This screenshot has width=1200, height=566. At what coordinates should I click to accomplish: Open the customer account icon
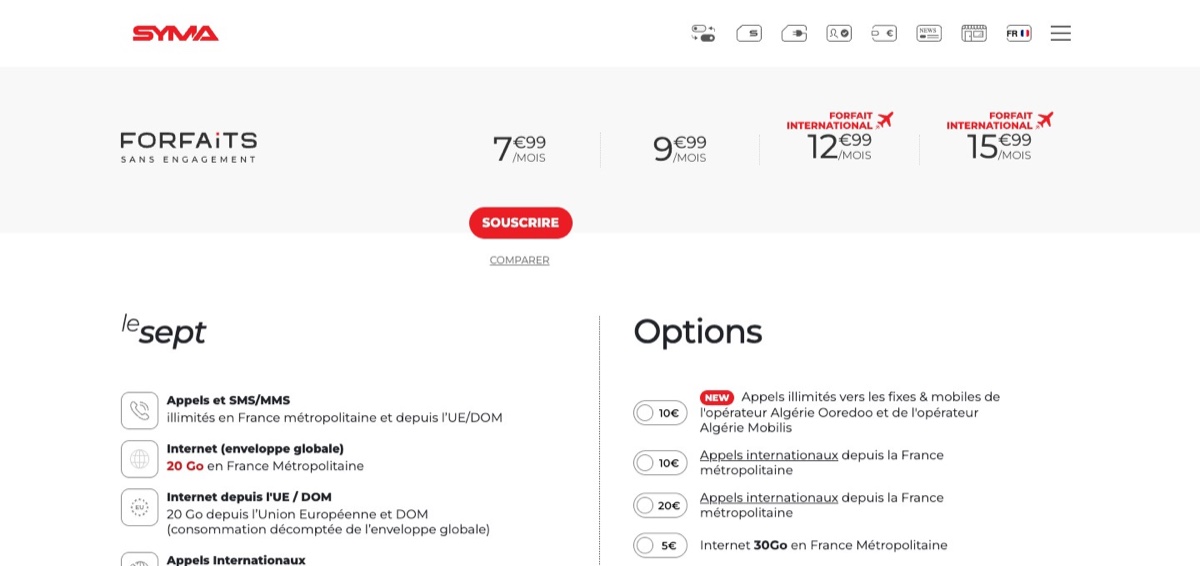tap(839, 33)
